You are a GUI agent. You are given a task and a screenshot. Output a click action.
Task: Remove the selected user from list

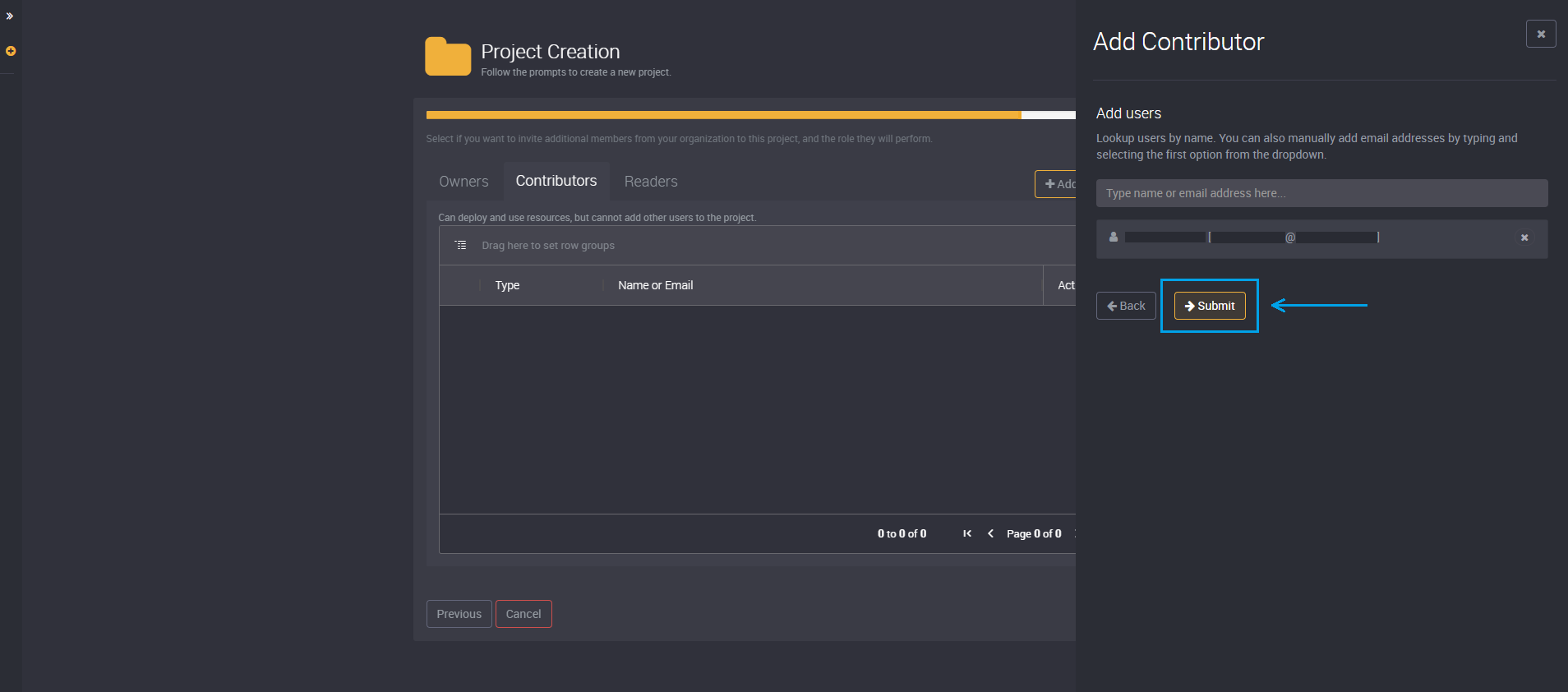pos(1524,238)
